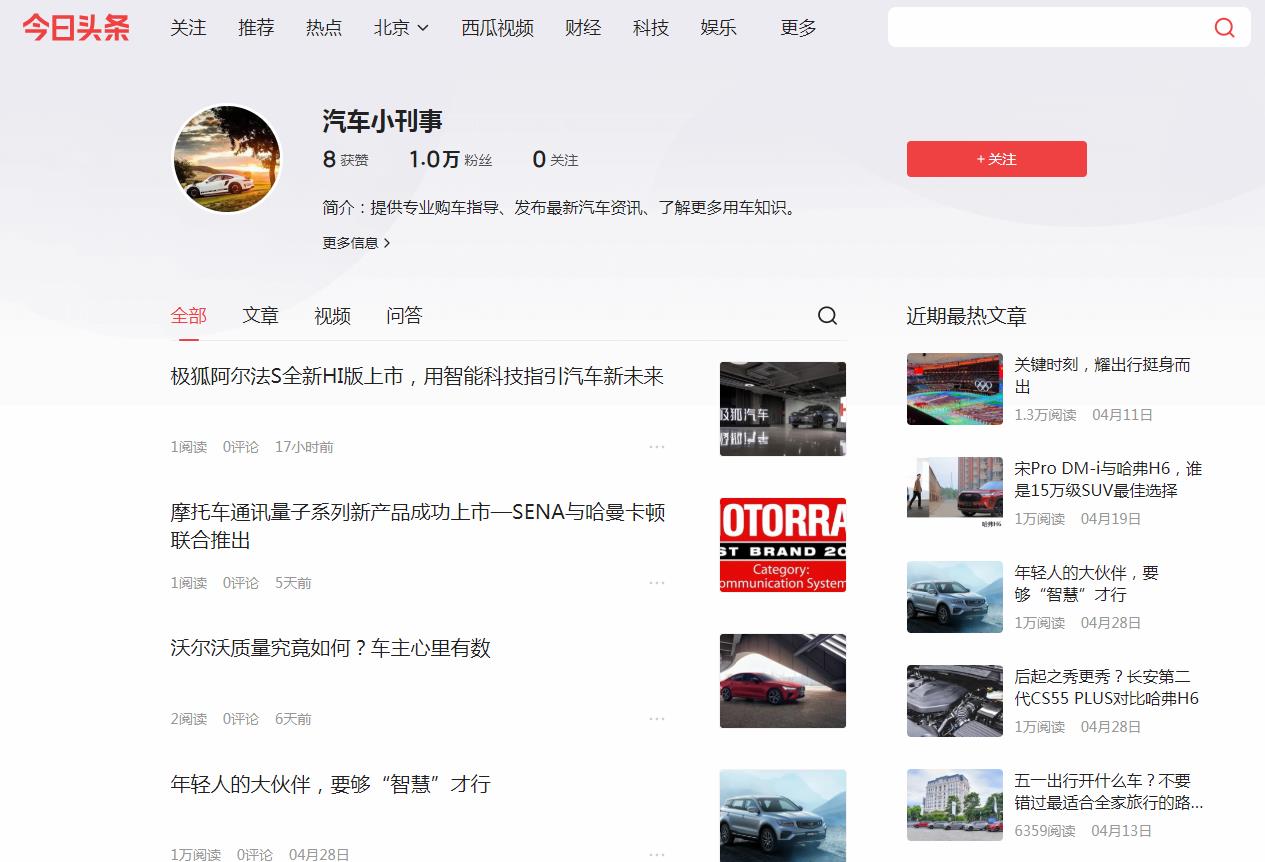
Task: Click the MOTORRAD Best Brand thumbnail
Action: tap(783, 545)
